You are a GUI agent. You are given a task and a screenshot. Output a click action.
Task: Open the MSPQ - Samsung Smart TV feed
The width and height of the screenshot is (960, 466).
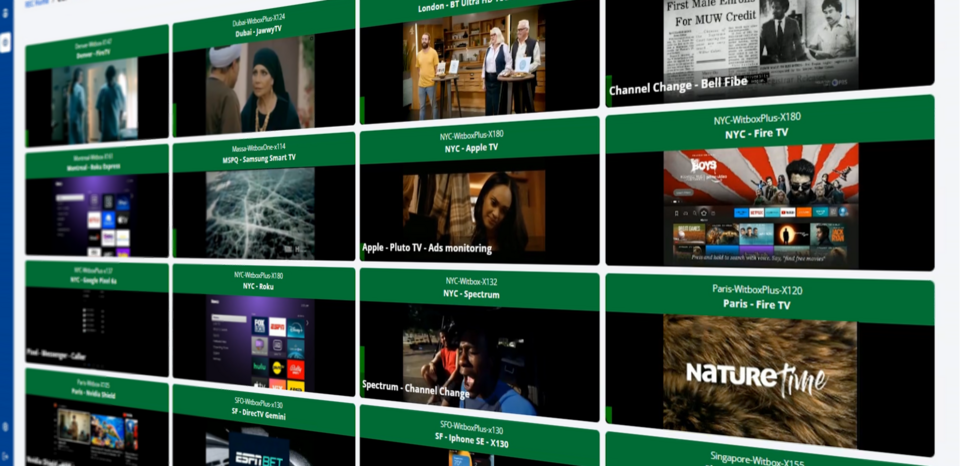tap(260, 212)
